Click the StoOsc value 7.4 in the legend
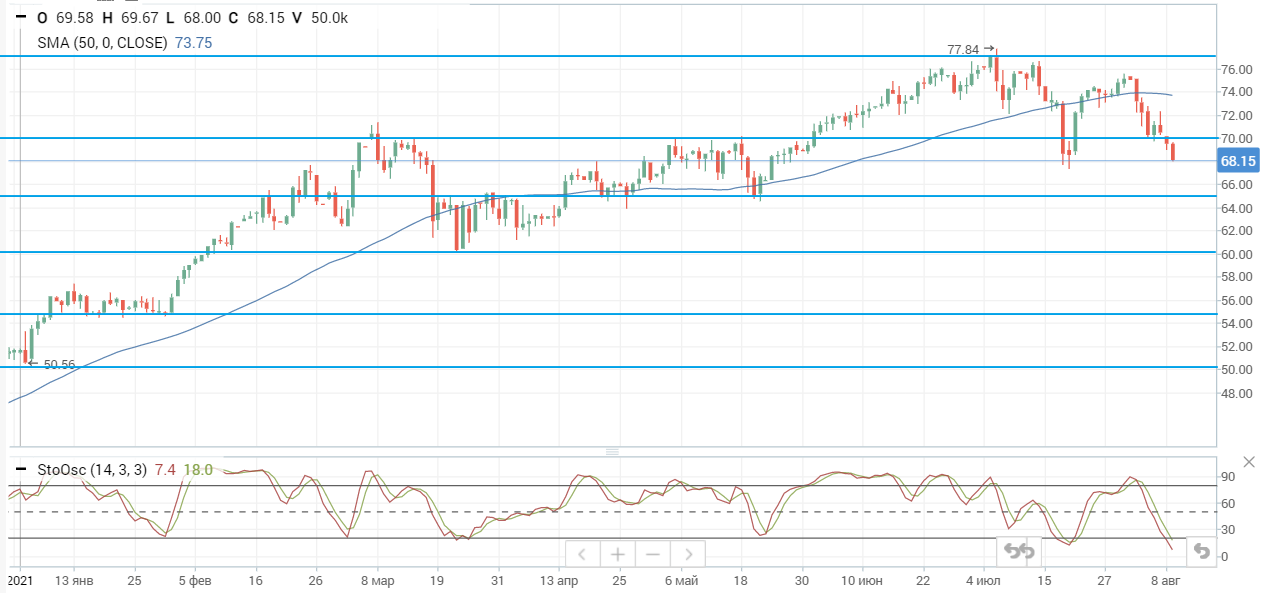This screenshot has width=1262, height=593. tap(165, 469)
